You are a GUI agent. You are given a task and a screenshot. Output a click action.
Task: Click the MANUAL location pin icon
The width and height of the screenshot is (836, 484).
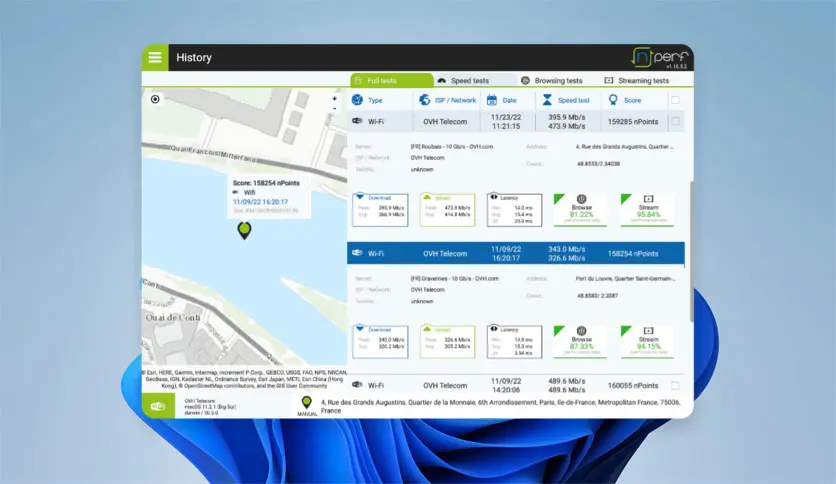click(307, 403)
